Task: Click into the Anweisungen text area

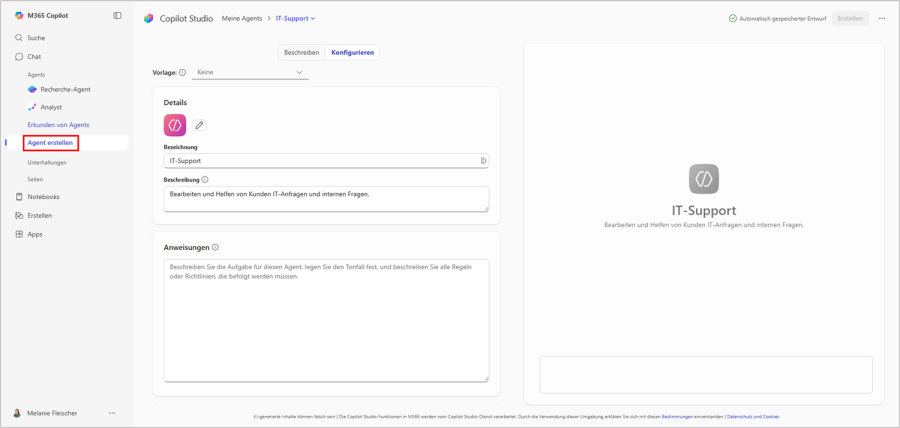Action: coord(327,320)
